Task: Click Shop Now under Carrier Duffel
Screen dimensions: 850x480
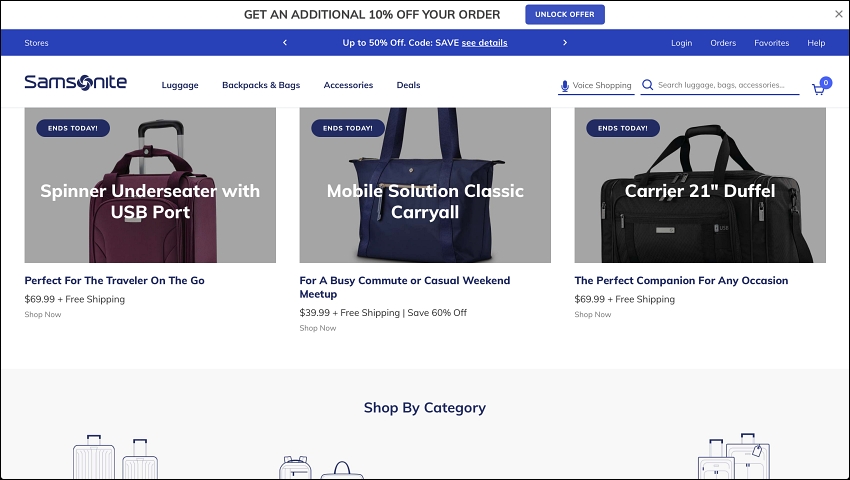Action: coord(593,315)
